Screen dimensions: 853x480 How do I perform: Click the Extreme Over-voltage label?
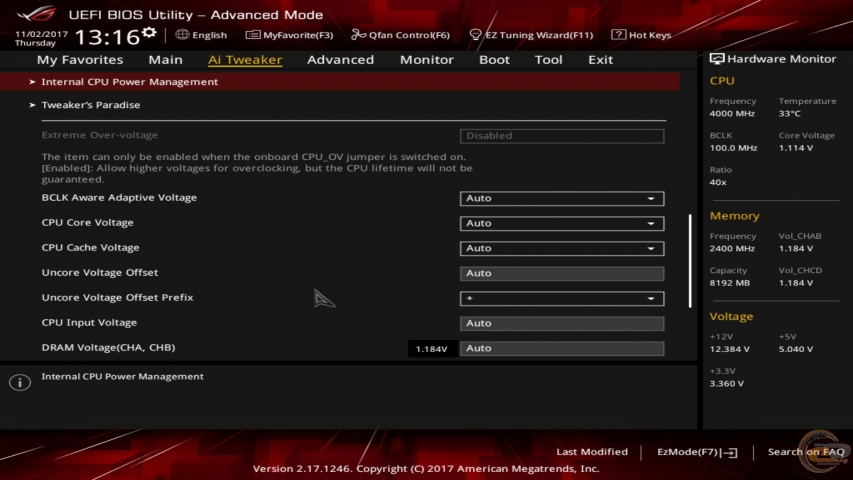[100, 134]
